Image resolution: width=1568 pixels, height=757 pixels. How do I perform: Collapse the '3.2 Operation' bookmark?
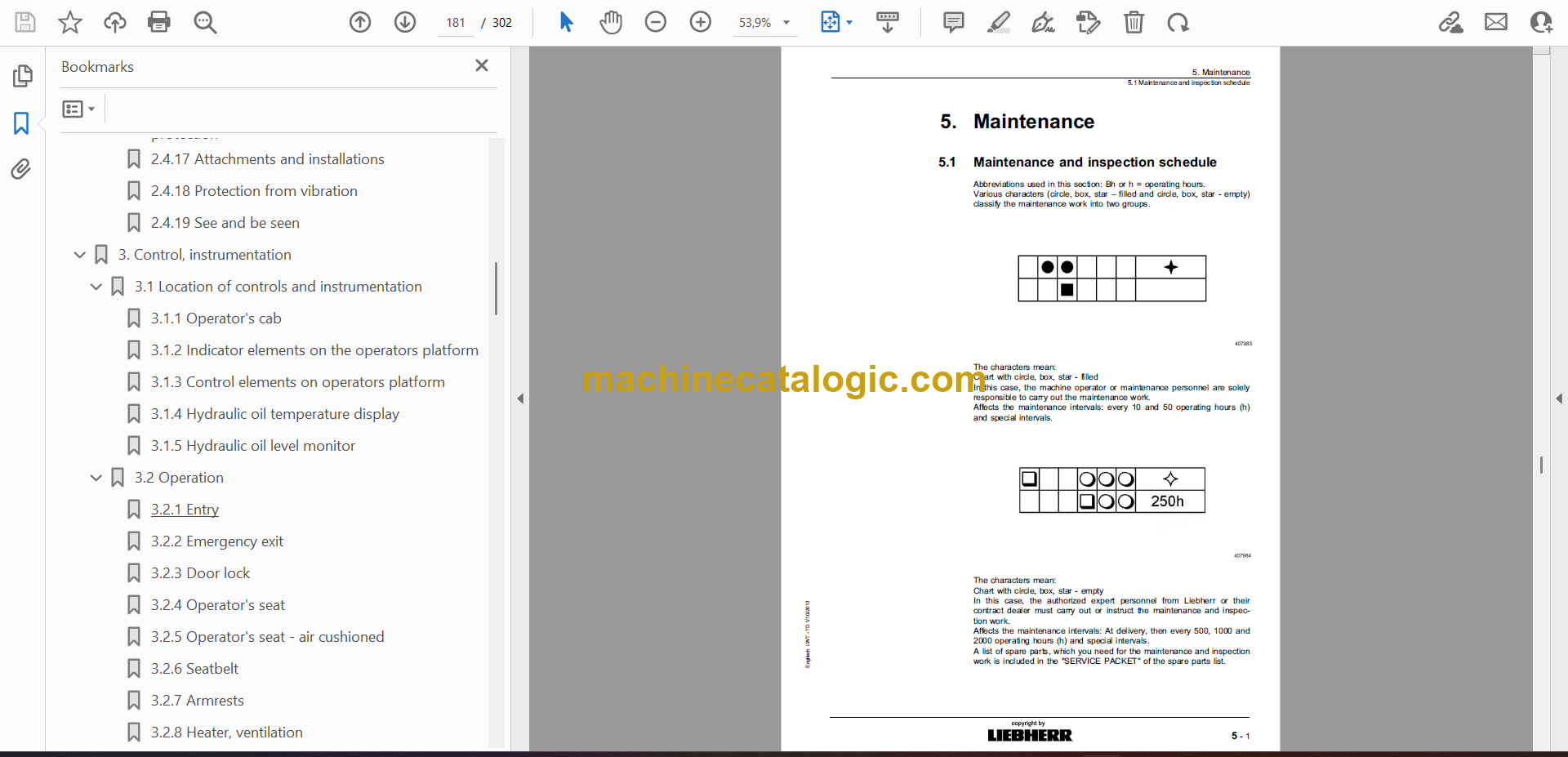click(96, 478)
